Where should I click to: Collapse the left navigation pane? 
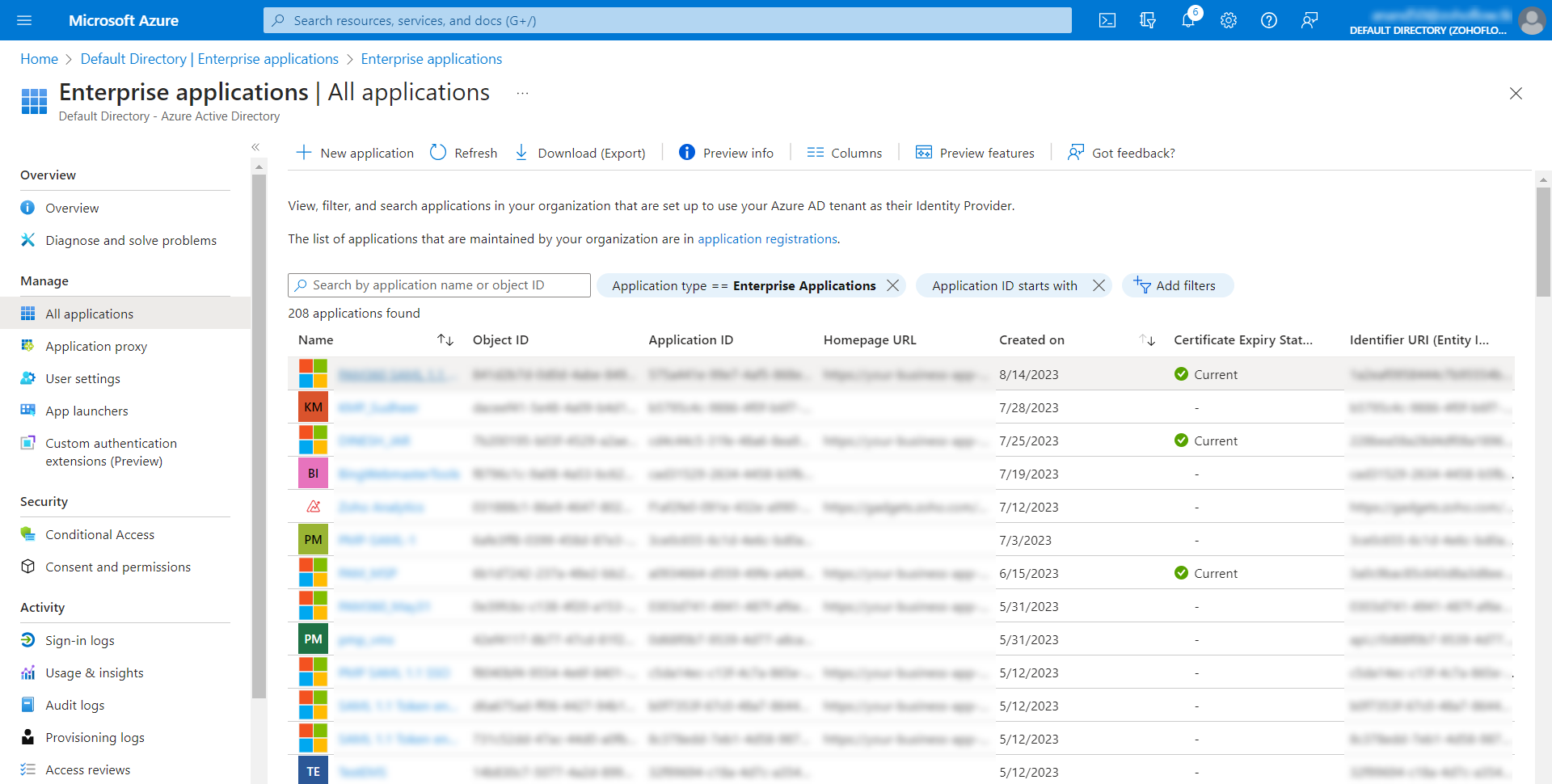(x=255, y=147)
